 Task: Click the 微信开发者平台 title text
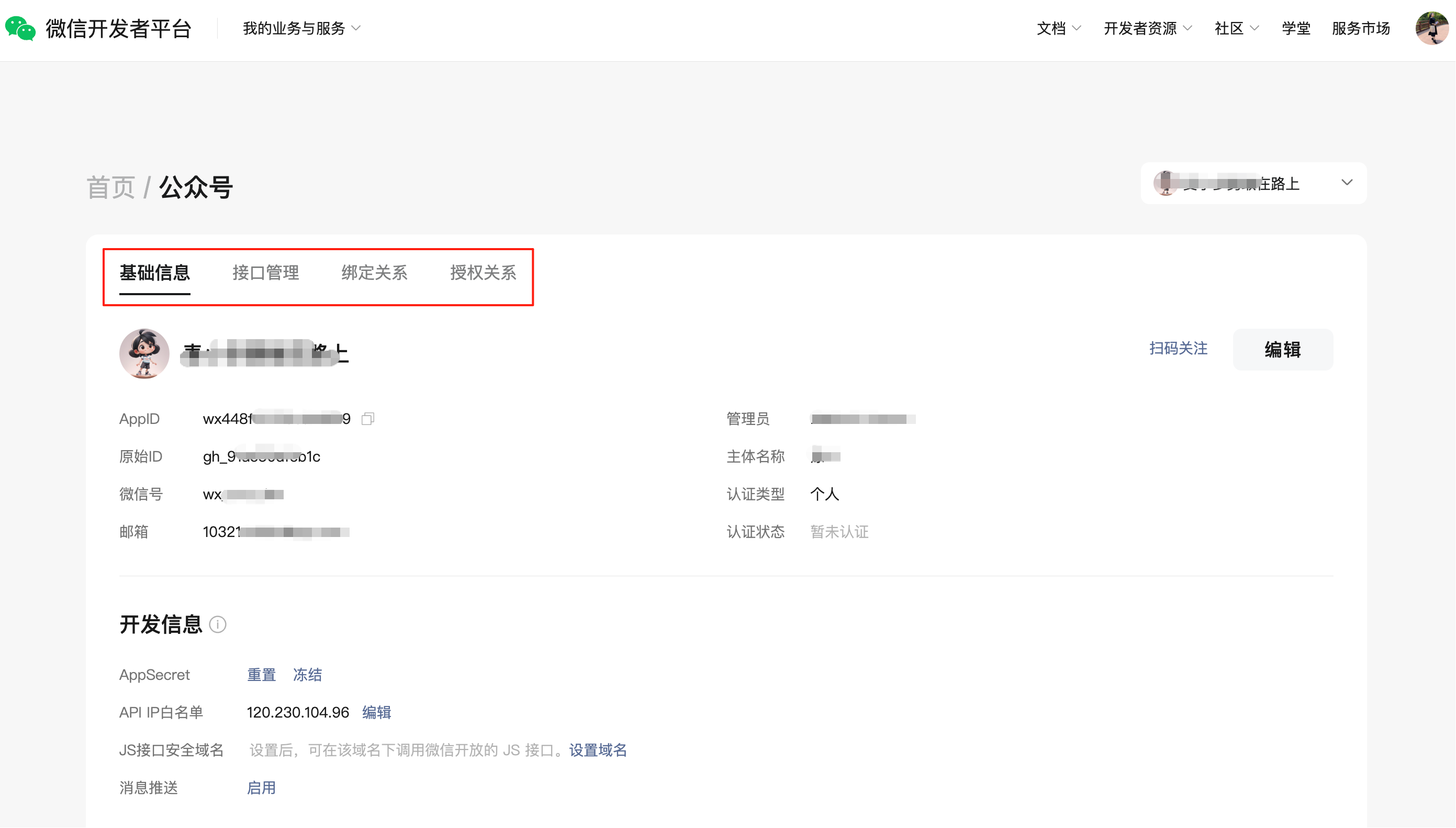click(x=119, y=28)
